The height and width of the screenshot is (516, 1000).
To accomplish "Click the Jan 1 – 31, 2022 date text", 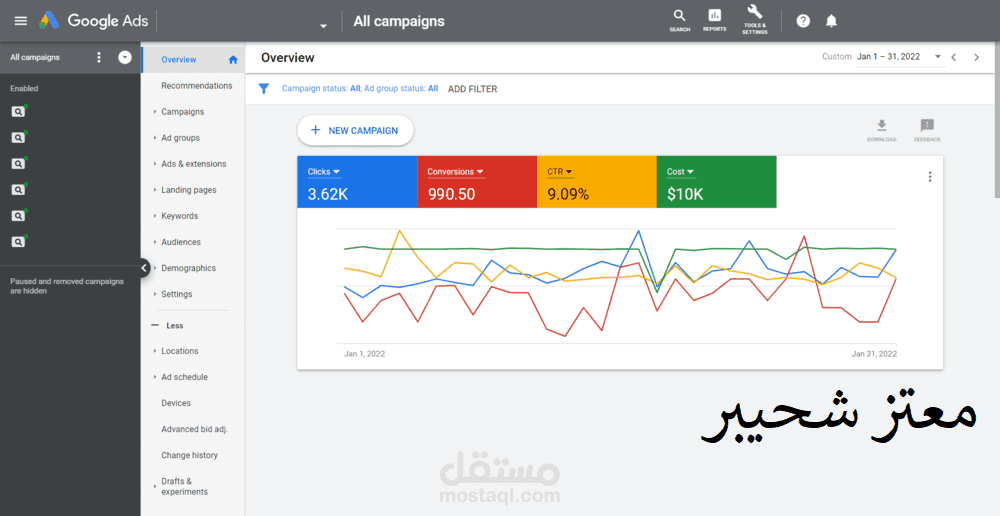I will pos(888,57).
